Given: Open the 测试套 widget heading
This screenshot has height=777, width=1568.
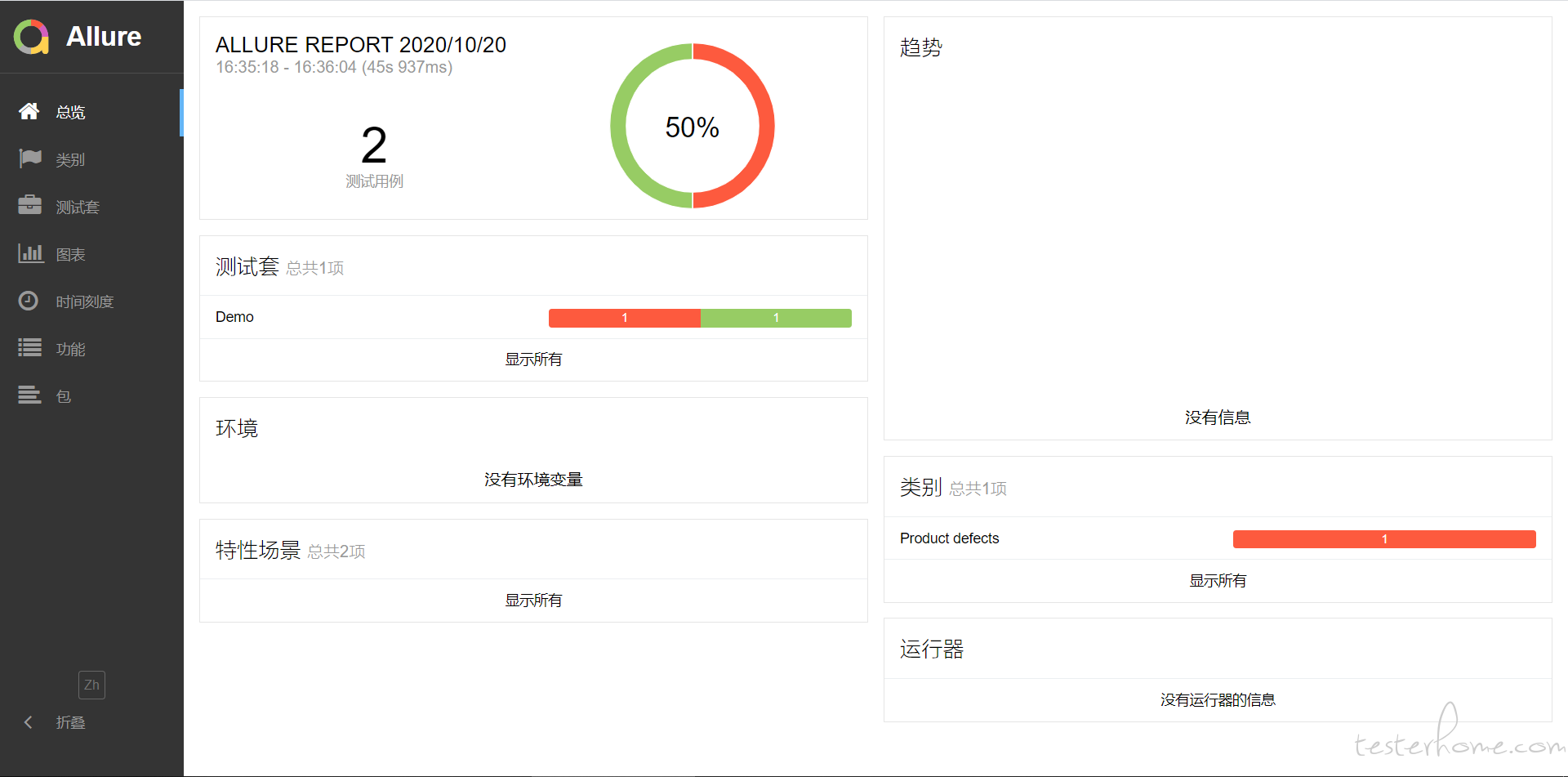Looking at the screenshot, I should pyautogui.click(x=247, y=266).
